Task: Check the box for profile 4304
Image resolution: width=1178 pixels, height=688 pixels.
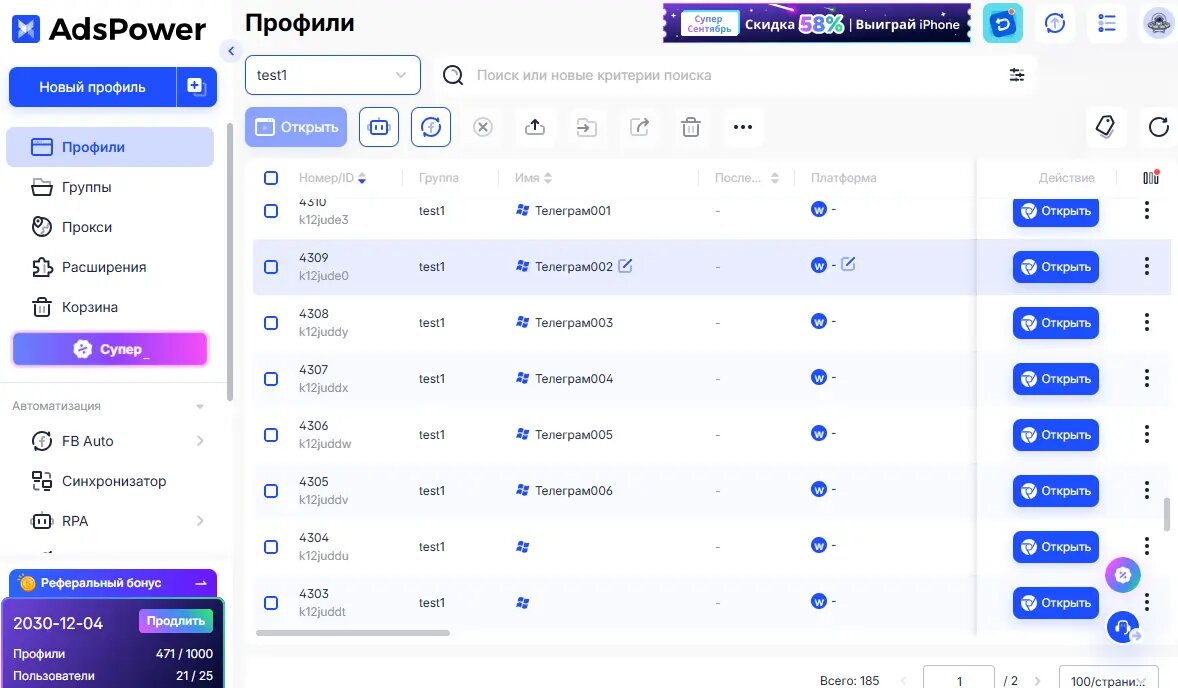Action: click(x=271, y=547)
